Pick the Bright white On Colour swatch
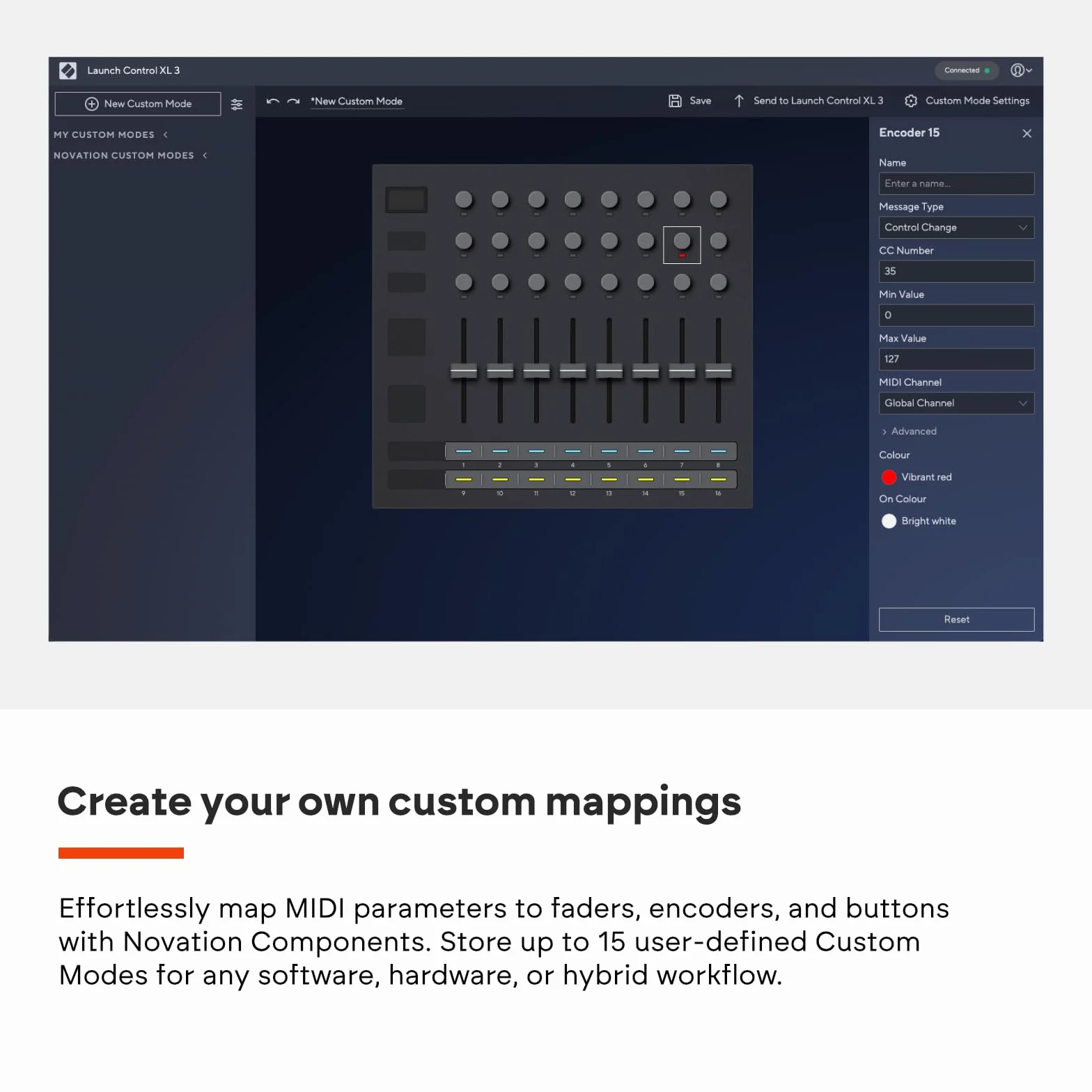This screenshot has width=1092, height=1092. (x=889, y=521)
